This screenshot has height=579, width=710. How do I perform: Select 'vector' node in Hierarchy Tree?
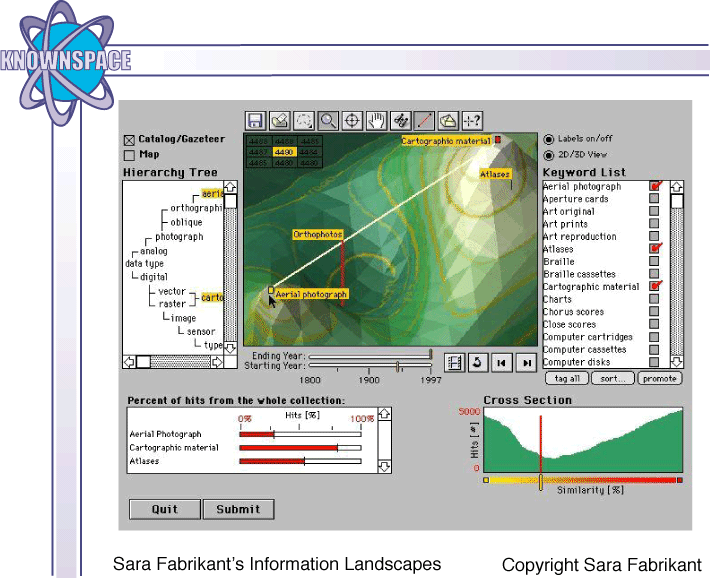172,290
